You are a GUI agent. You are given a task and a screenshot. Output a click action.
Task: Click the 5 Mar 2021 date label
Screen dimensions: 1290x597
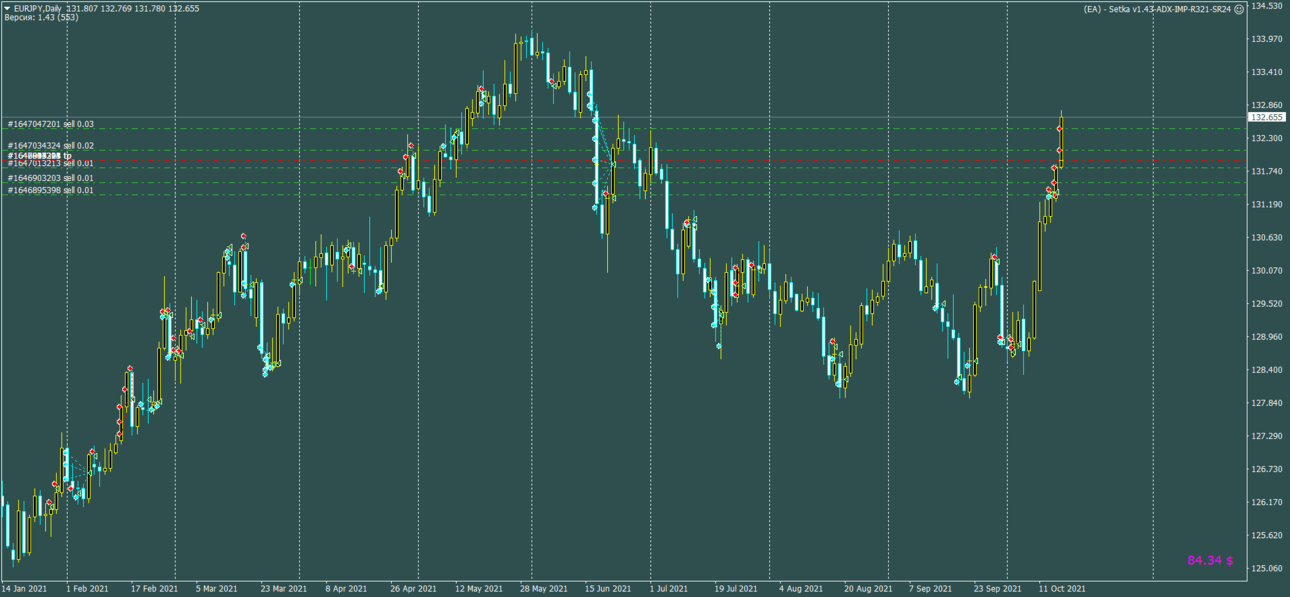(217, 589)
